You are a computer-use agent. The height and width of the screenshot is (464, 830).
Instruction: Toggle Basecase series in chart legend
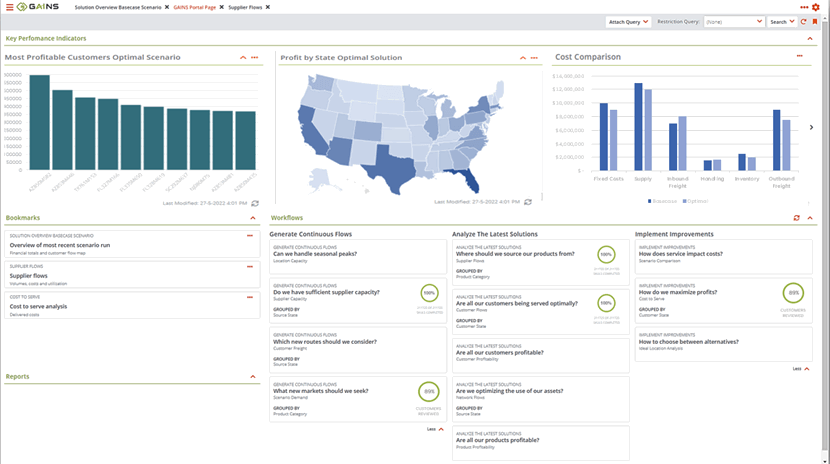(x=662, y=201)
